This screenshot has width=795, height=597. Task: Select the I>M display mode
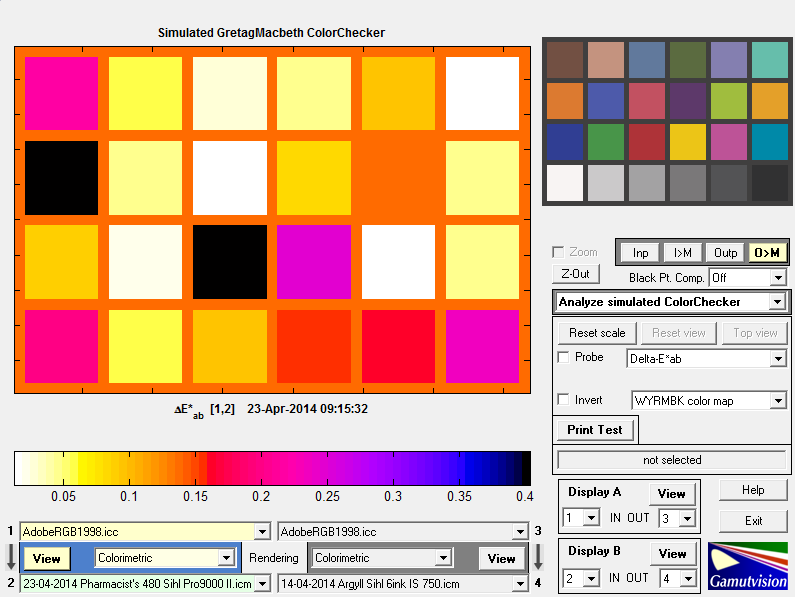click(x=683, y=253)
